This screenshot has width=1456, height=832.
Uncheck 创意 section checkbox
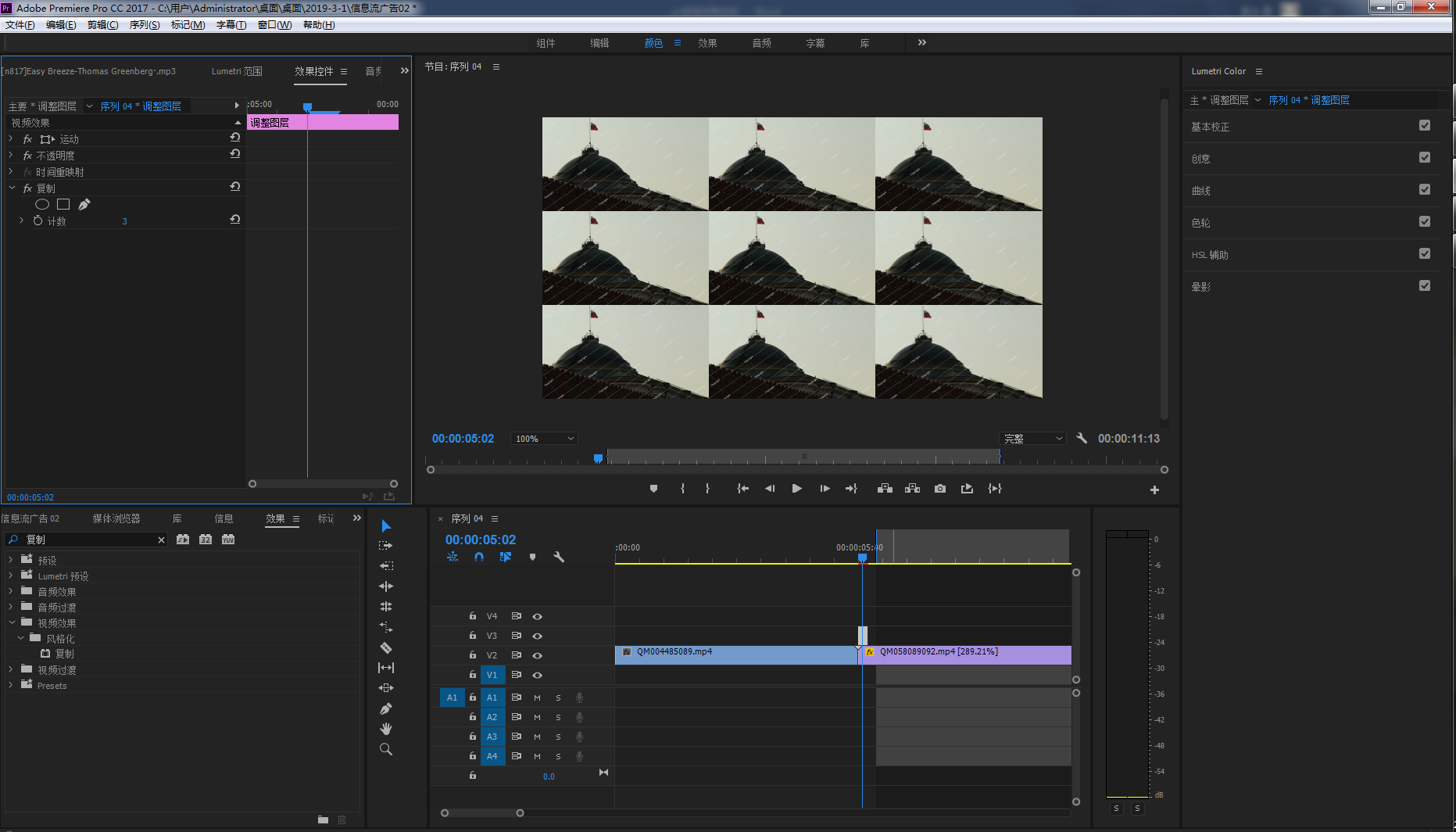click(x=1425, y=157)
